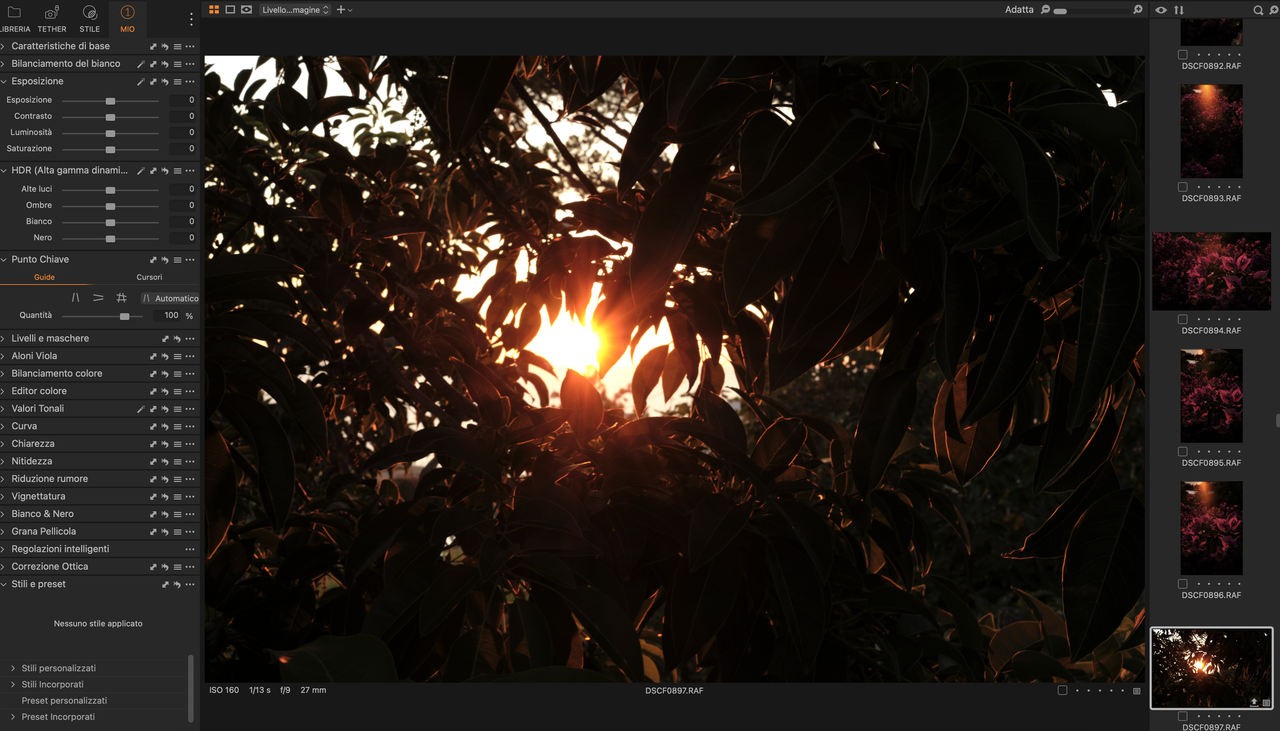
Task: Click the Automatico keystone button
Action: click(x=169, y=298)
